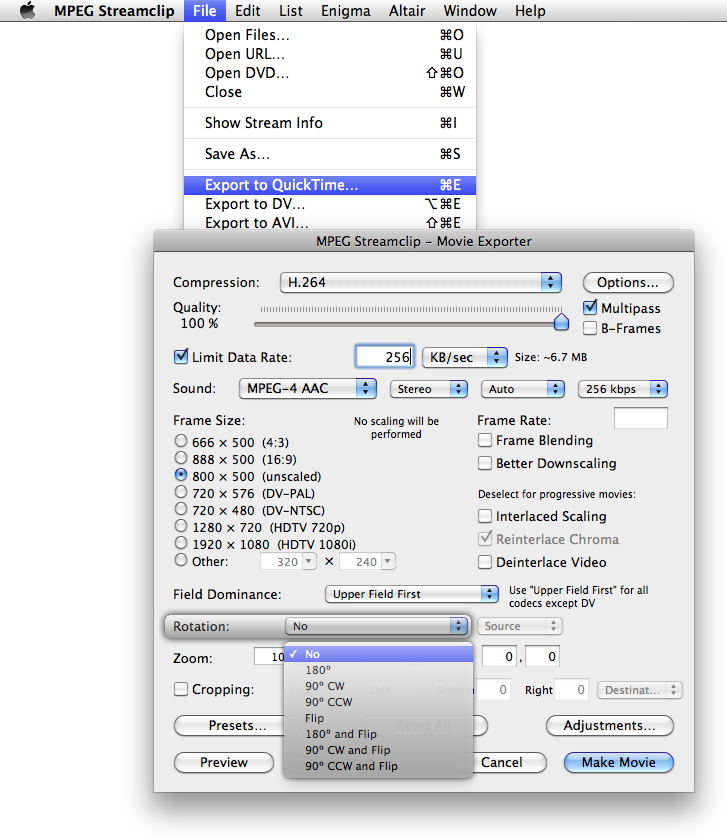Uncheck the Multipass checkbox
Viewport: 727px width, 840px height.
[x=590, y=308]
